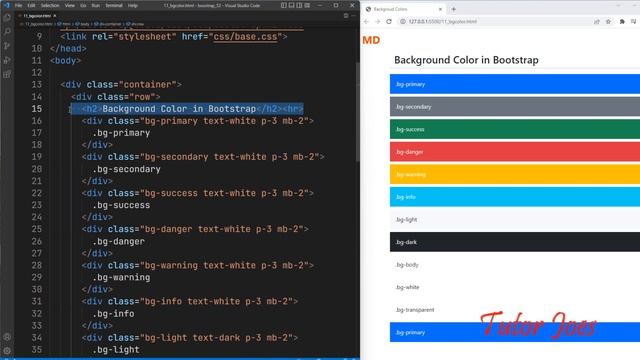Screen dimensions: 640x360
Task: Click the div.row breadcrumb segment
Action: [x=135, y=24]
